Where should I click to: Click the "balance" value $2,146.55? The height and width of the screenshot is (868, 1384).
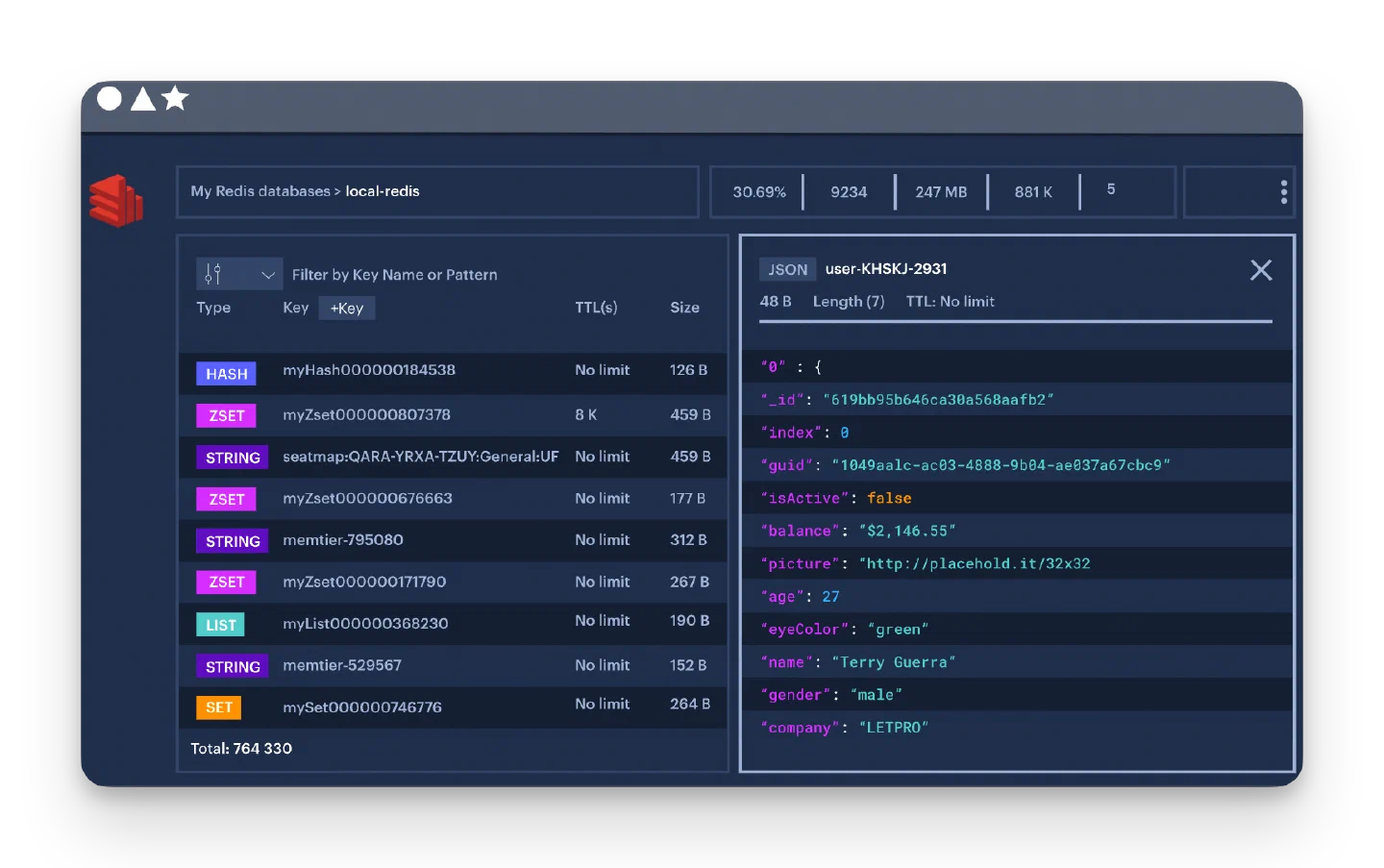tap(907, 531)
